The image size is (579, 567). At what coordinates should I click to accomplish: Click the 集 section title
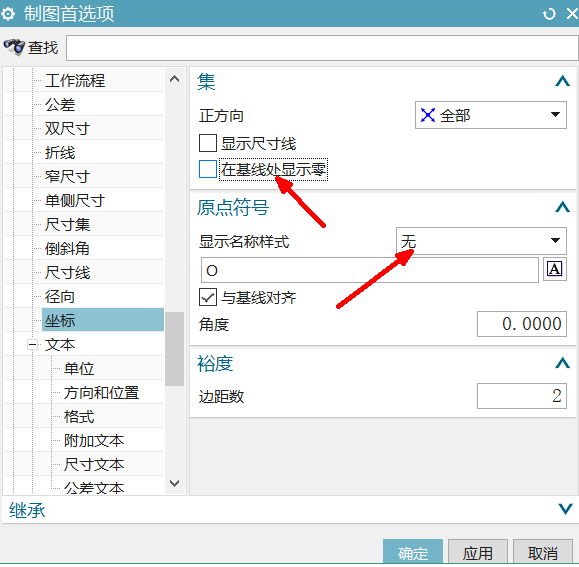click(x=206, y=82)
